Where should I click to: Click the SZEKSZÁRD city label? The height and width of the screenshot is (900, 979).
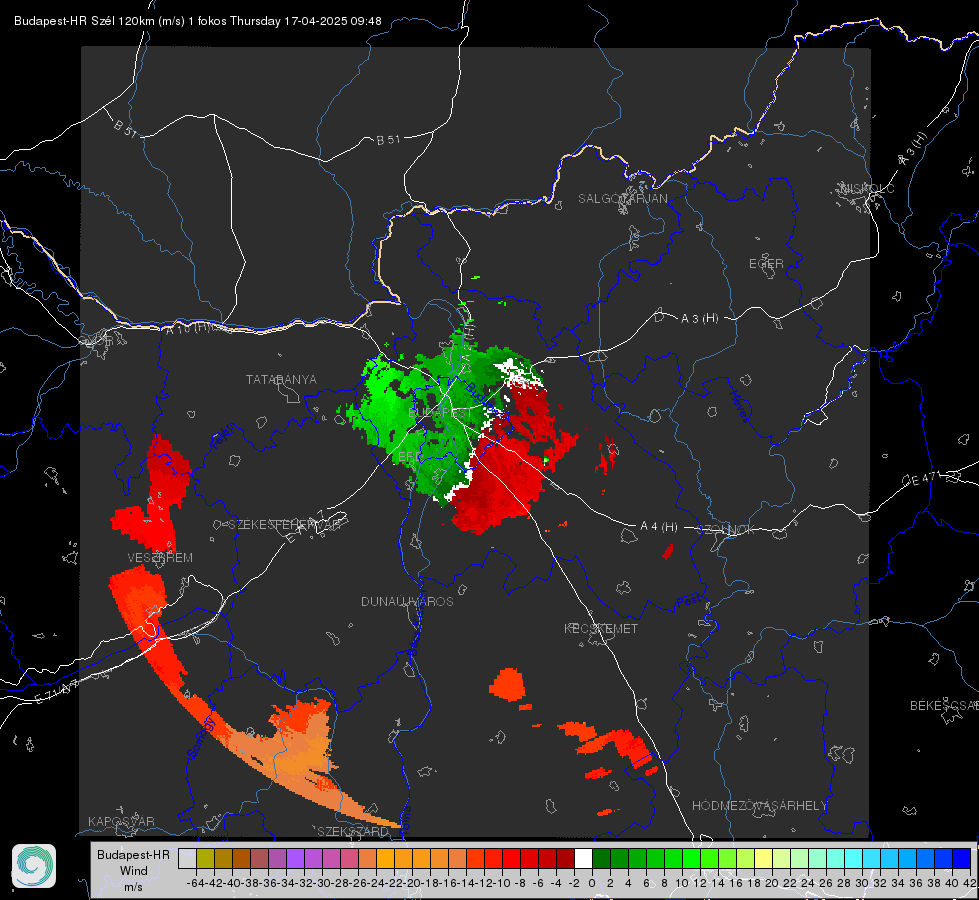coord(353,831)
